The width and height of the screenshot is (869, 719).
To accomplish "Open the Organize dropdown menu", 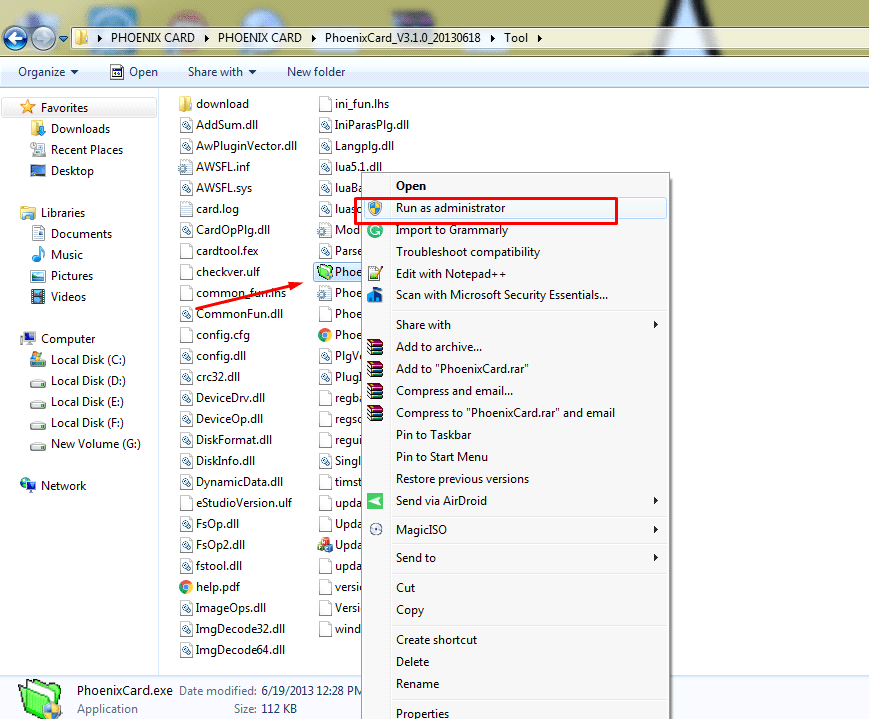I will [48, 72].
